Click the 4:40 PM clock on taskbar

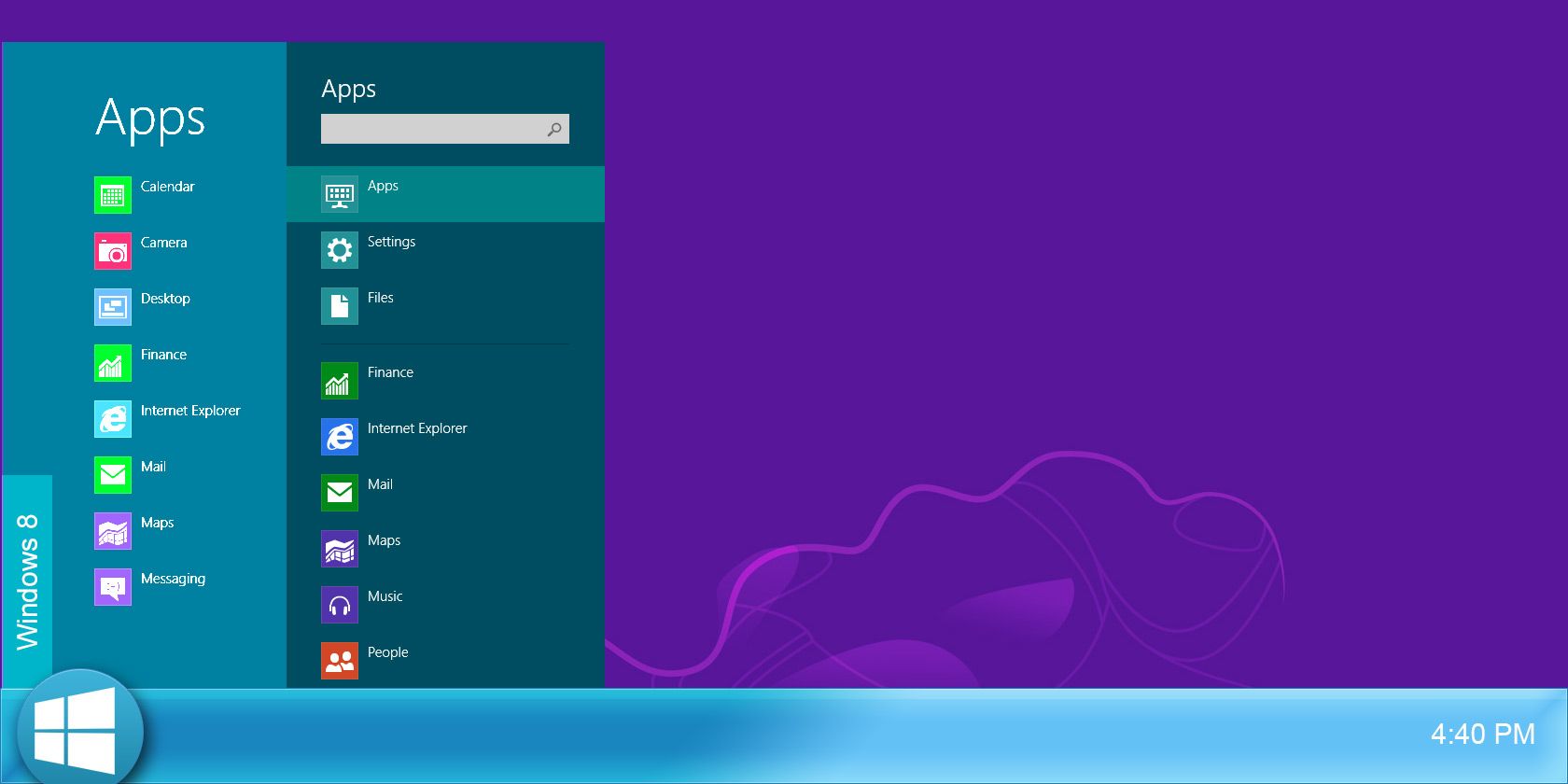click(x=1482, y=734)
